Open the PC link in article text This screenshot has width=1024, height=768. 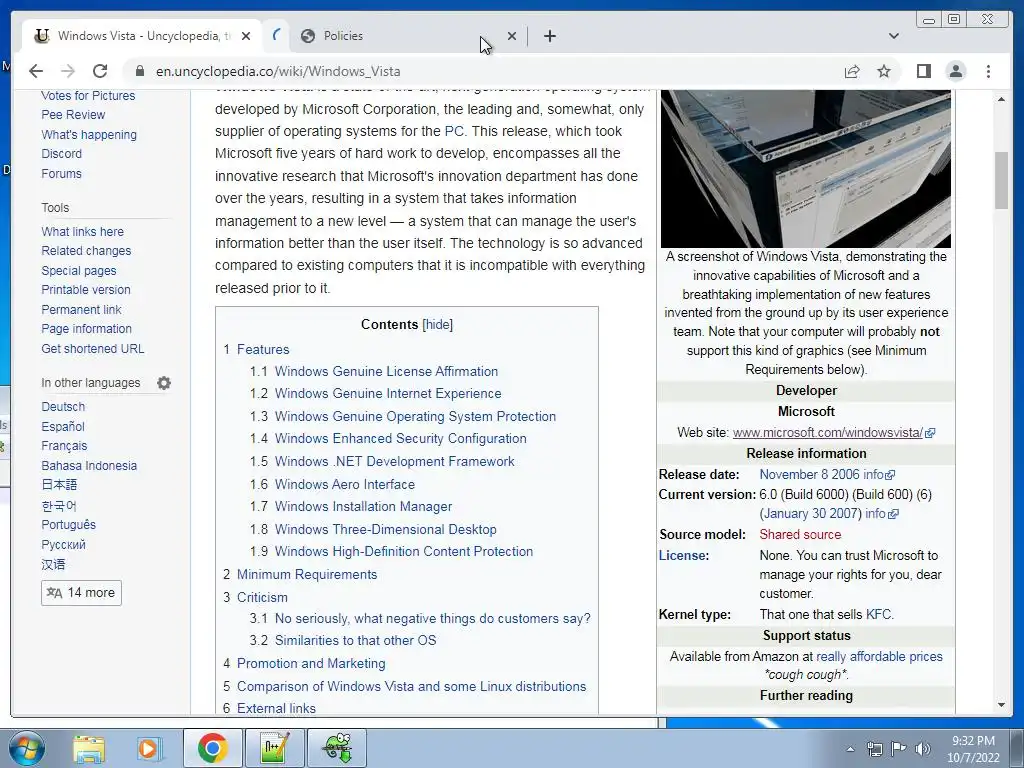(x=454, y=131)
